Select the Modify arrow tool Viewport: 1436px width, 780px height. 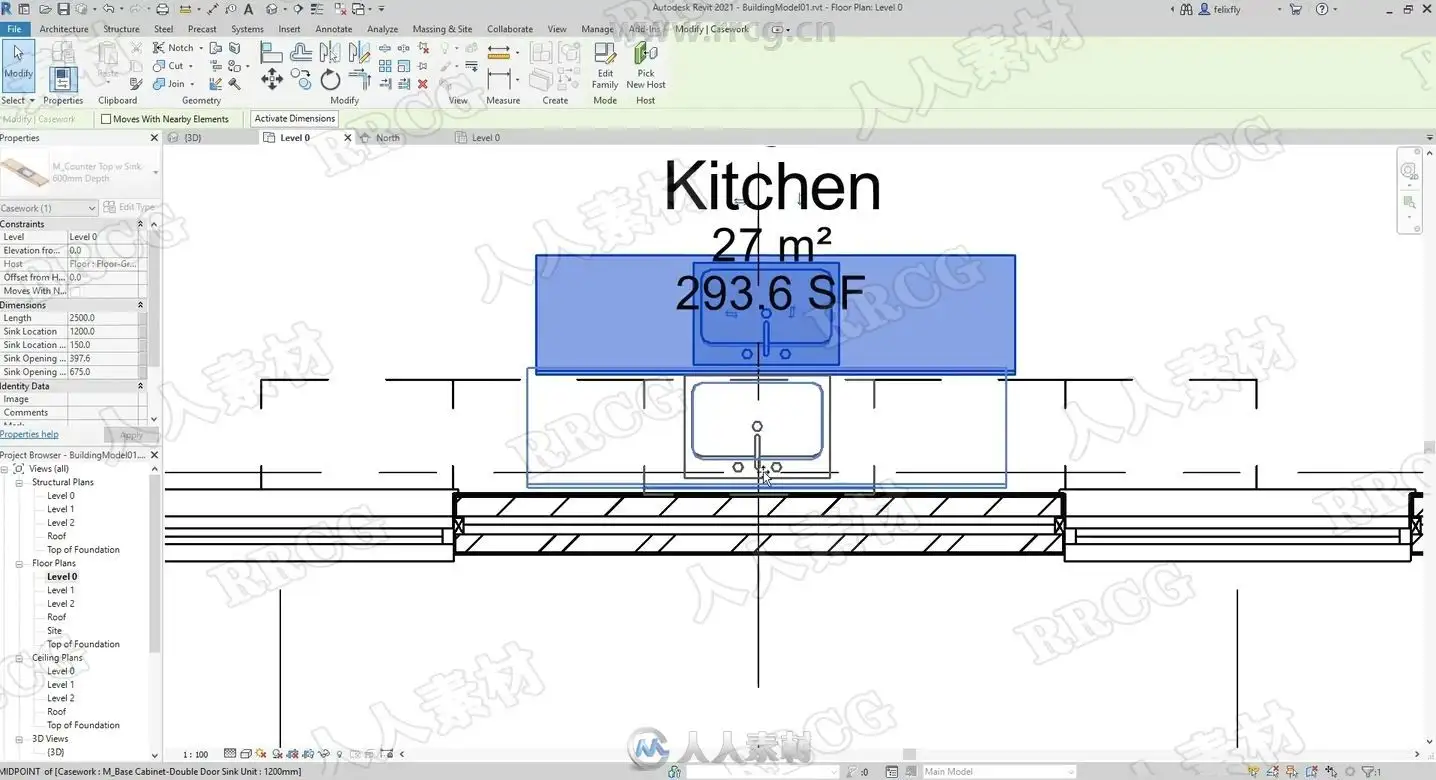(x=18, y=64)
